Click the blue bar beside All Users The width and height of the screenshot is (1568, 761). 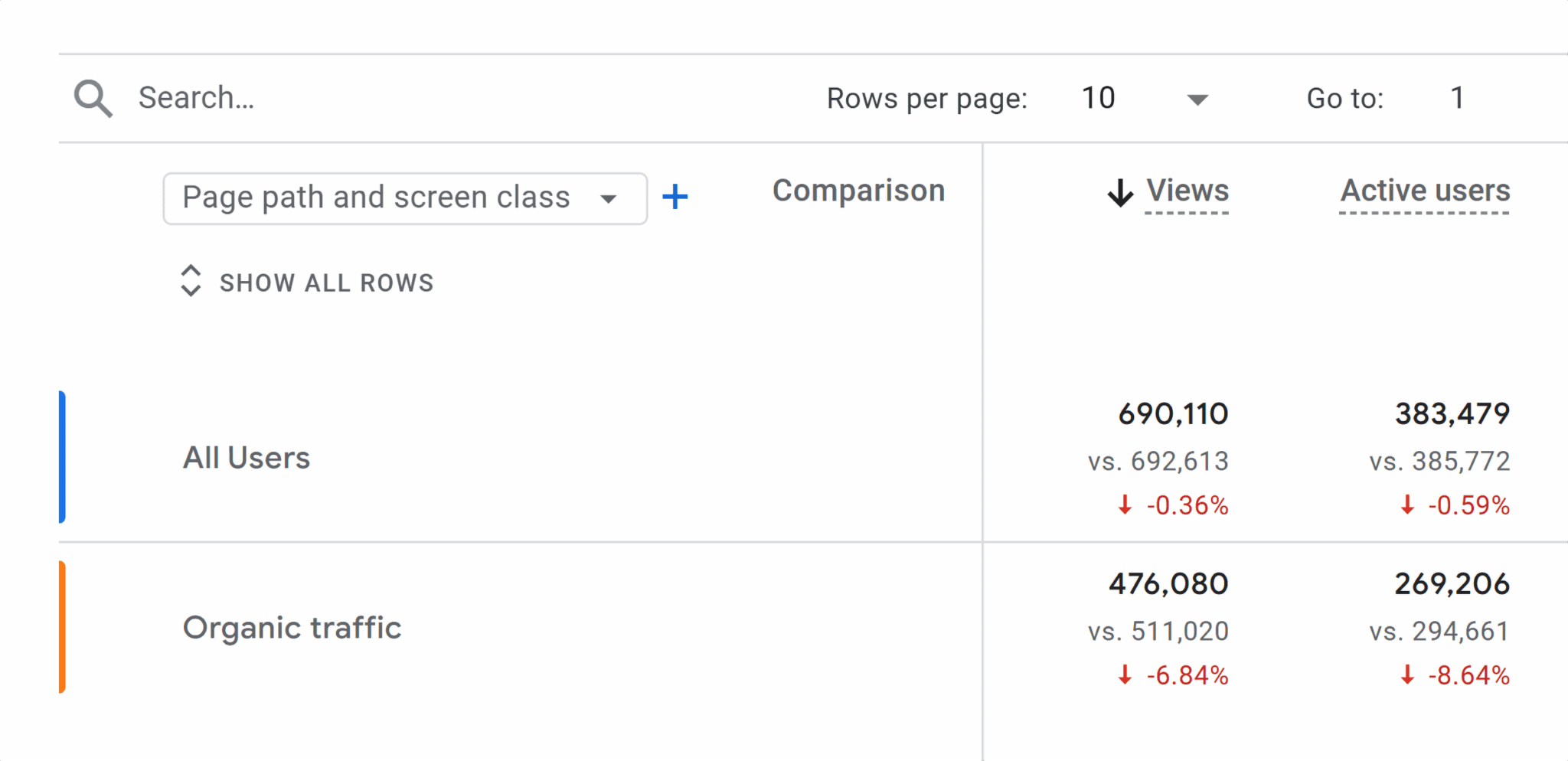click(63, 457)
